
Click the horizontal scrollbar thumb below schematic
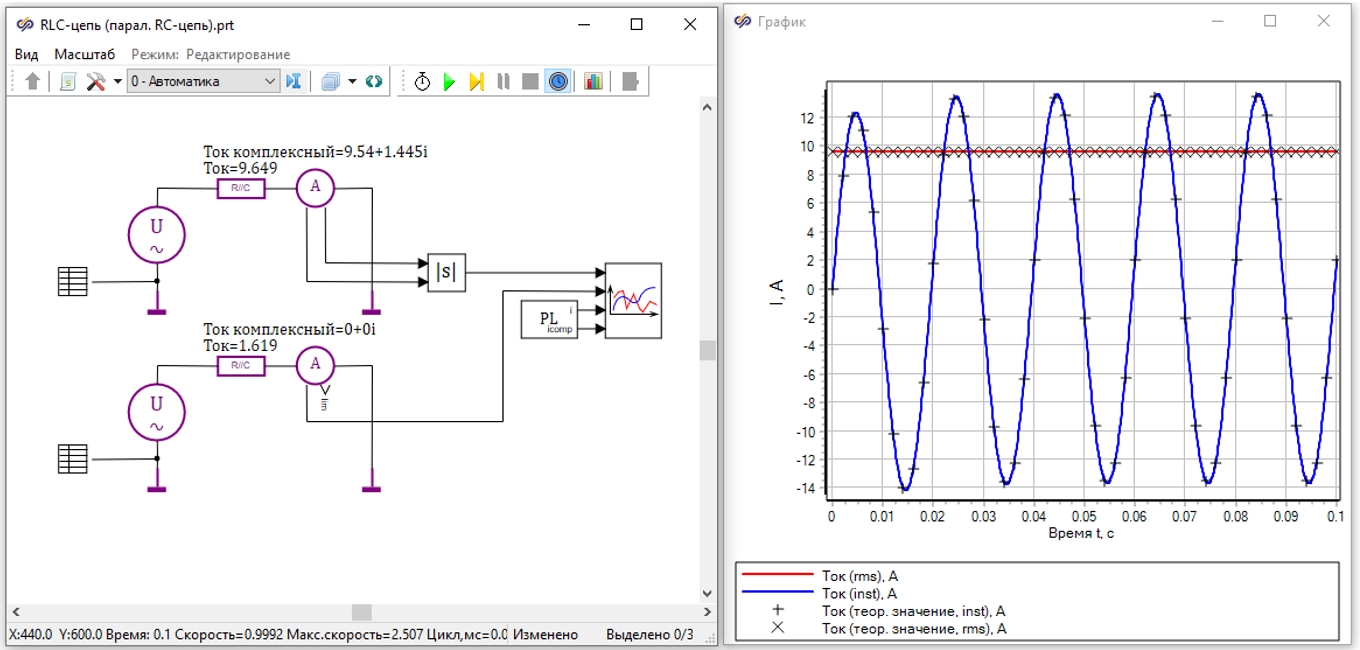[x=362, y=612]
